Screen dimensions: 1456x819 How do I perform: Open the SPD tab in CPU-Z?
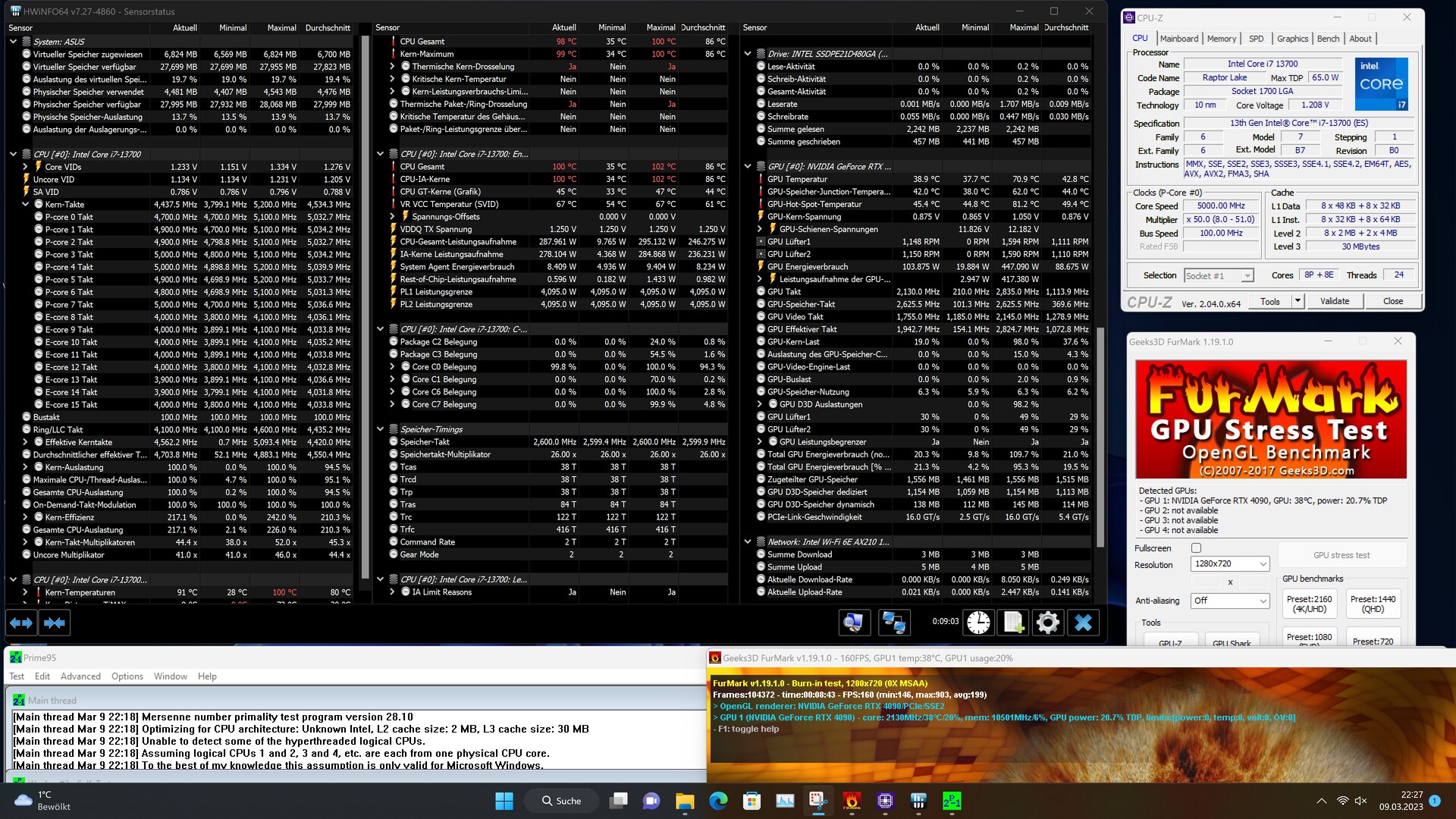click(x=1257, y=39)
